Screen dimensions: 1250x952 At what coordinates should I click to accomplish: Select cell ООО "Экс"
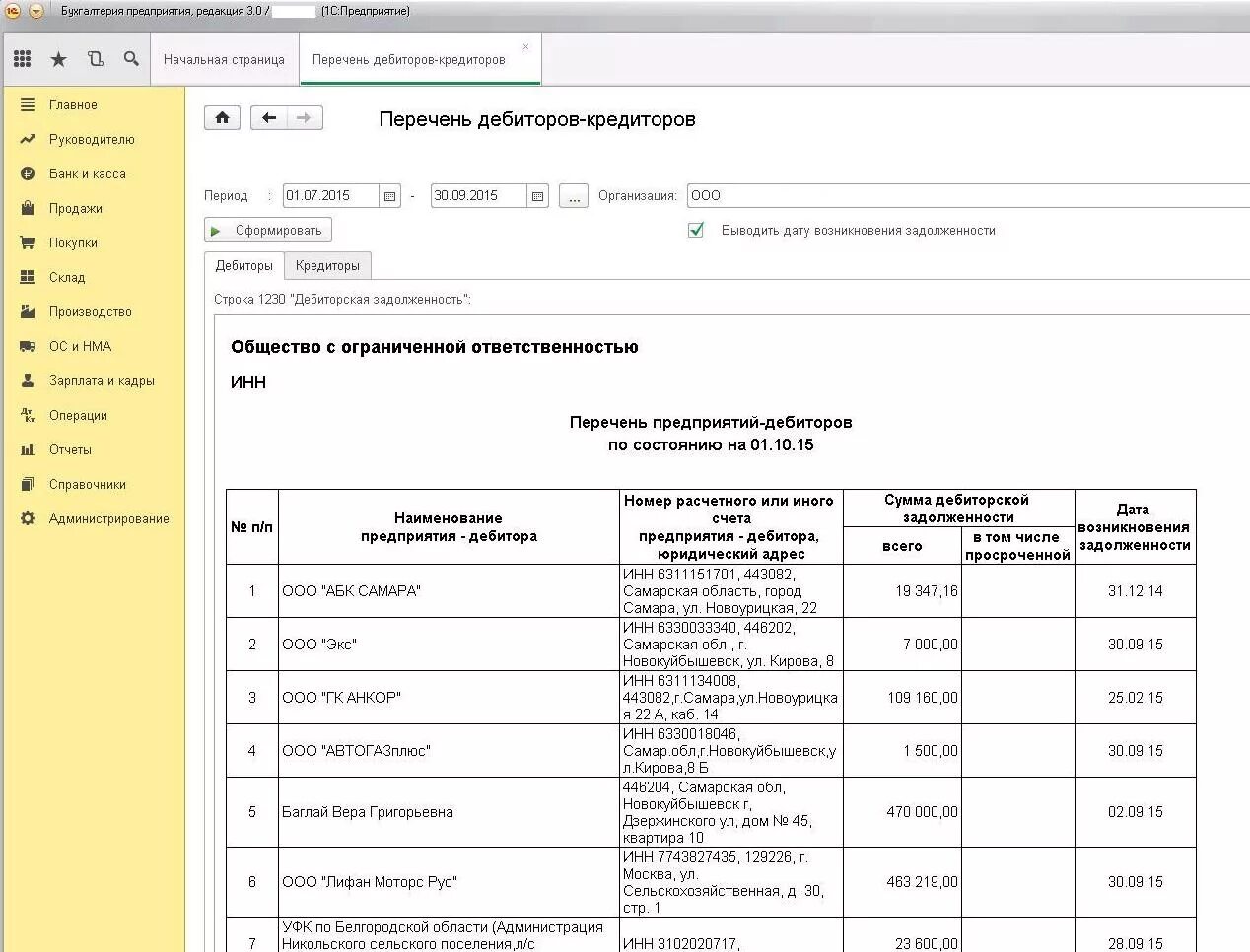(449, 645)
